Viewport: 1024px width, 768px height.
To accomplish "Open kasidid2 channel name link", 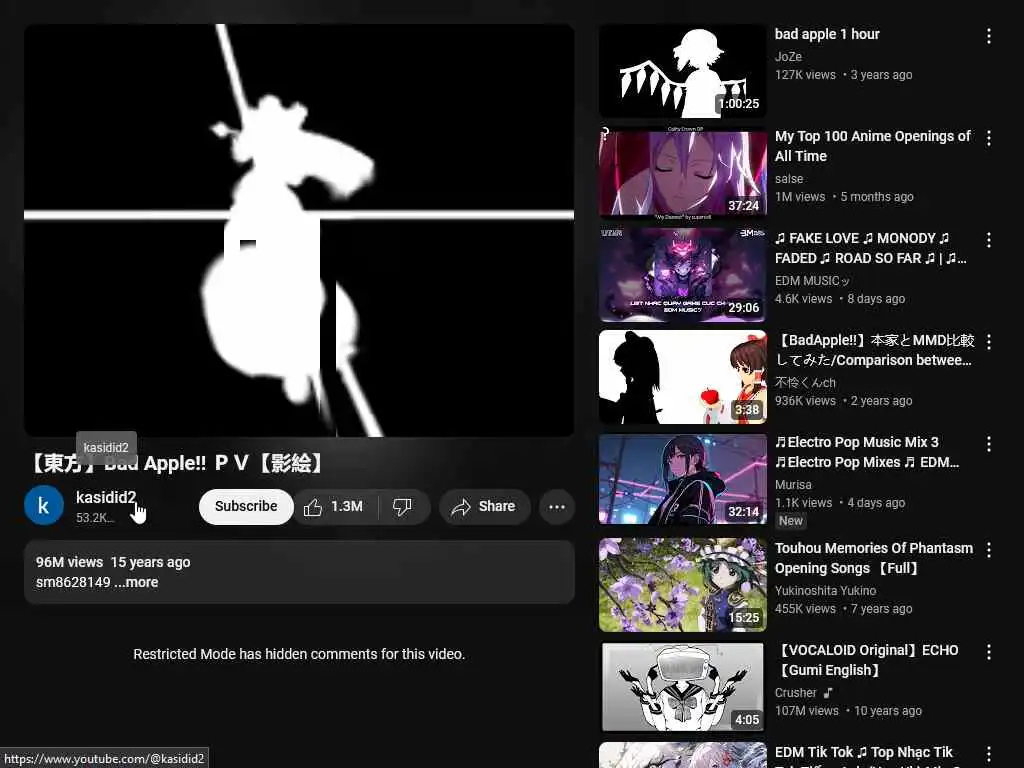I will click(x=106, y=498).
